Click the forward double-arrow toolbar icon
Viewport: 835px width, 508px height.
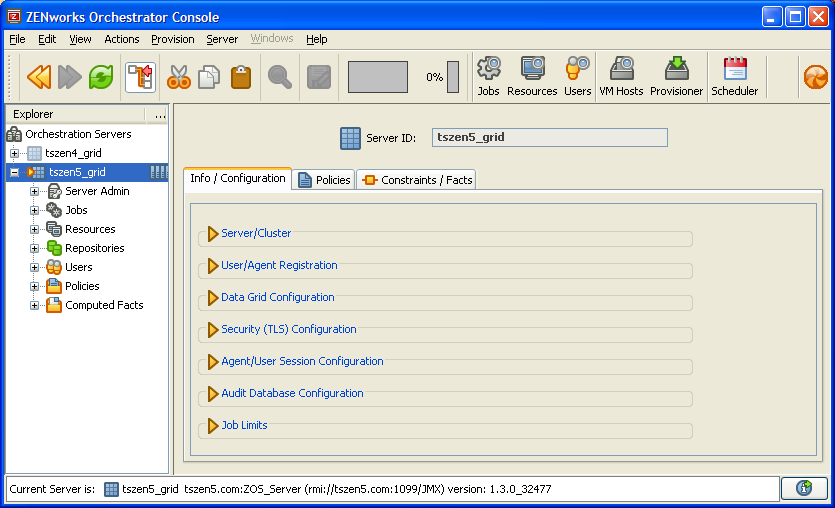(x=70, y=77)
